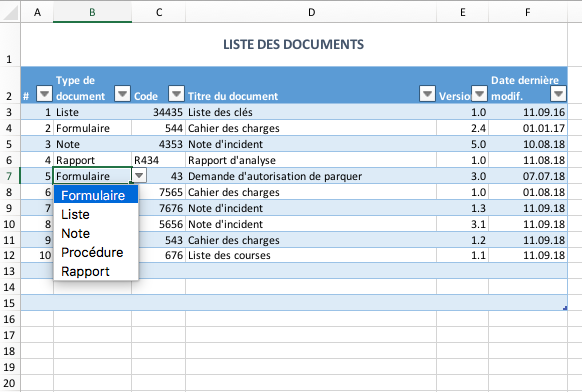Viewport: 582px width, 392px height.
Task: Select column F header
Action: [528, 12]
